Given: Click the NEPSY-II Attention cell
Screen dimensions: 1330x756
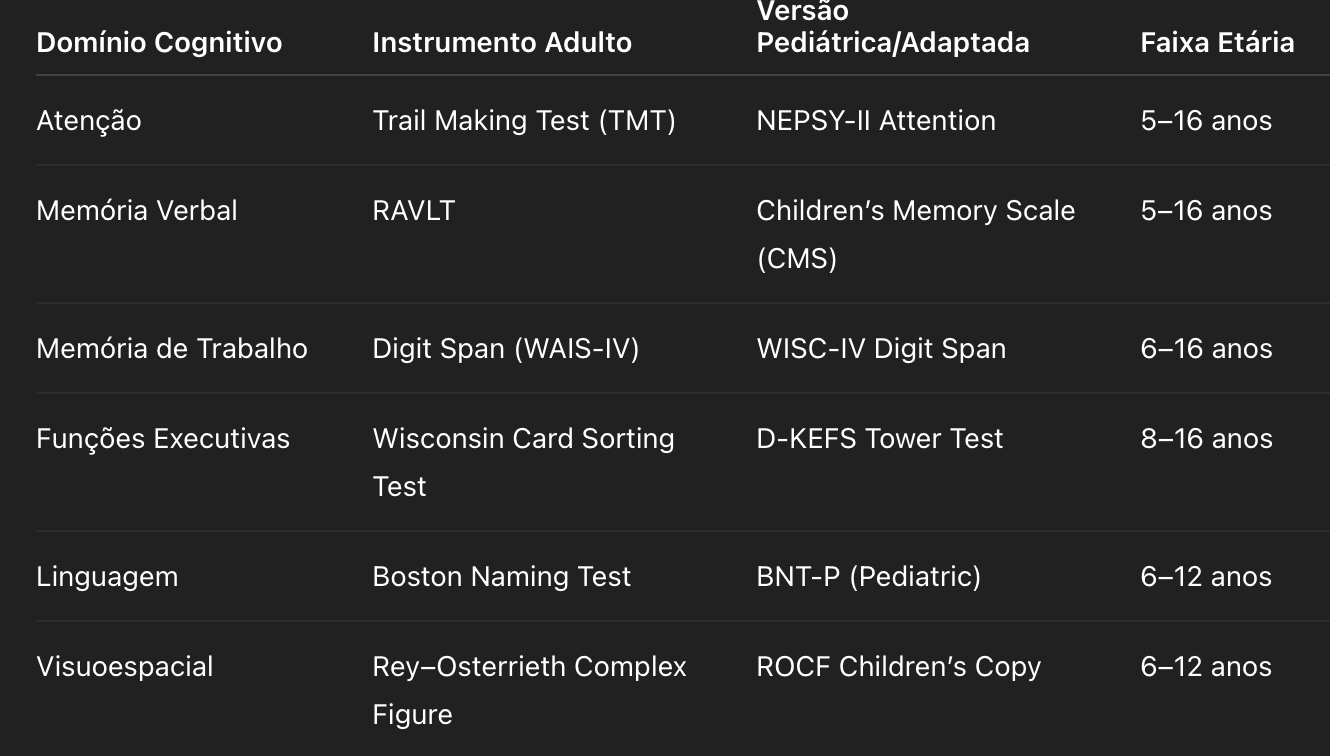Looking at the screenshot, I should [876, 121].
